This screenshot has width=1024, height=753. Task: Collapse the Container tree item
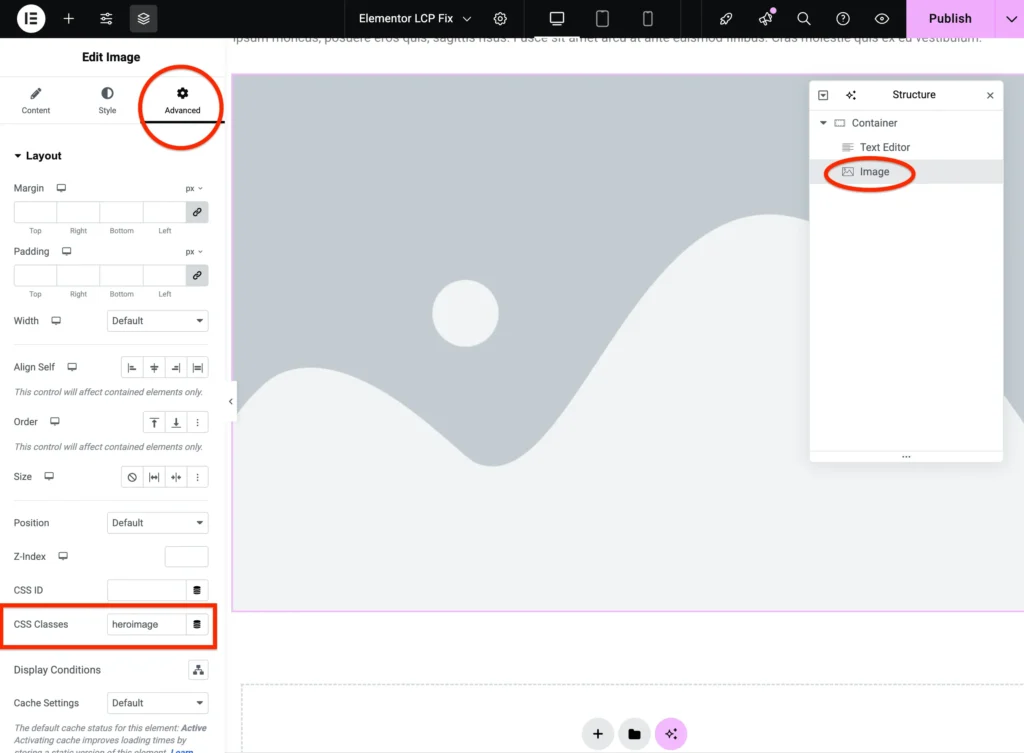click(x=823, y=122)
